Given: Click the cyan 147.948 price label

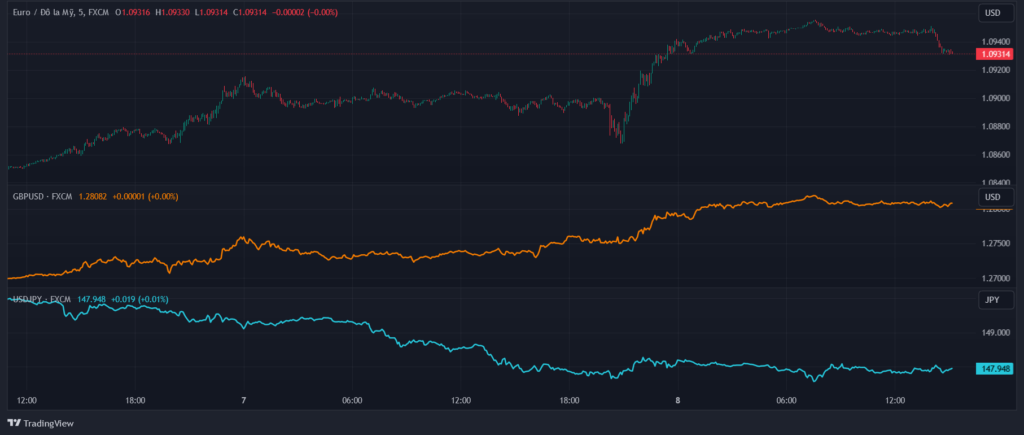Looking at the screenshot, I should pyautogui.click(x=996, y=369).
